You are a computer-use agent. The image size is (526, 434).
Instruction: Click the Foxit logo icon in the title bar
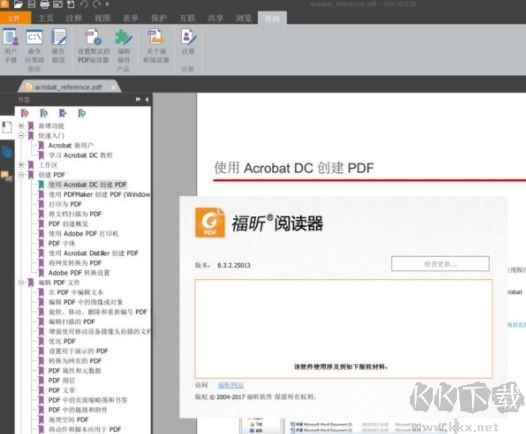point(4,4)
